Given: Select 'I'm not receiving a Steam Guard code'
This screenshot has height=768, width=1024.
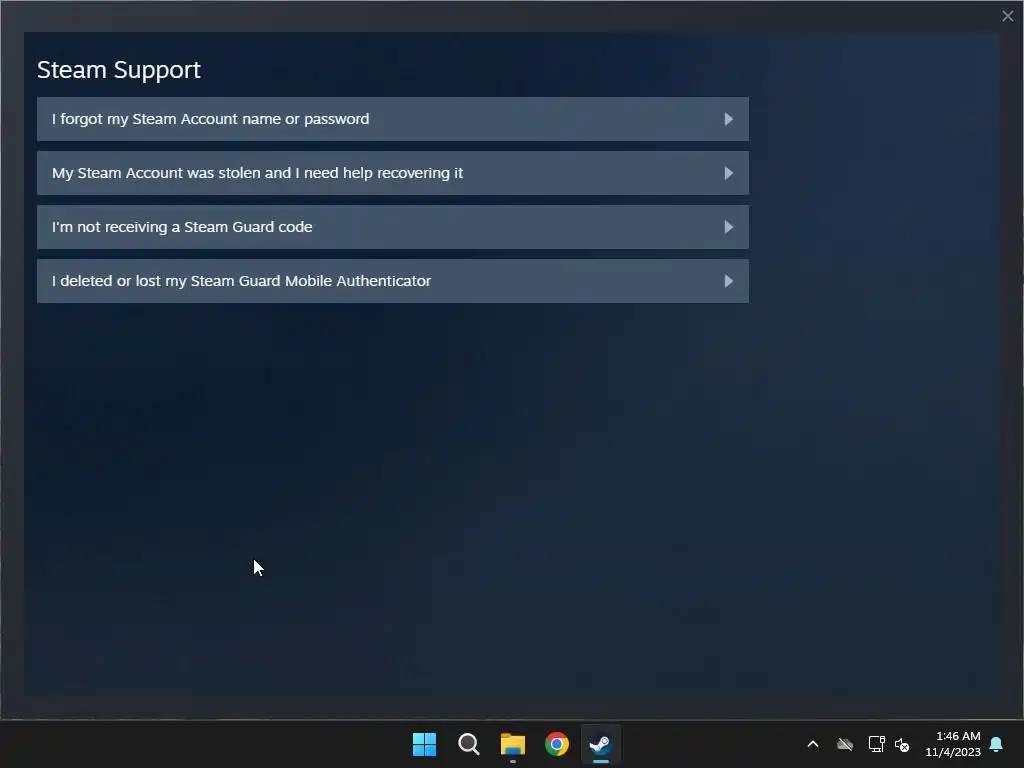Looking at the screenshot, I should pos(392,227).
